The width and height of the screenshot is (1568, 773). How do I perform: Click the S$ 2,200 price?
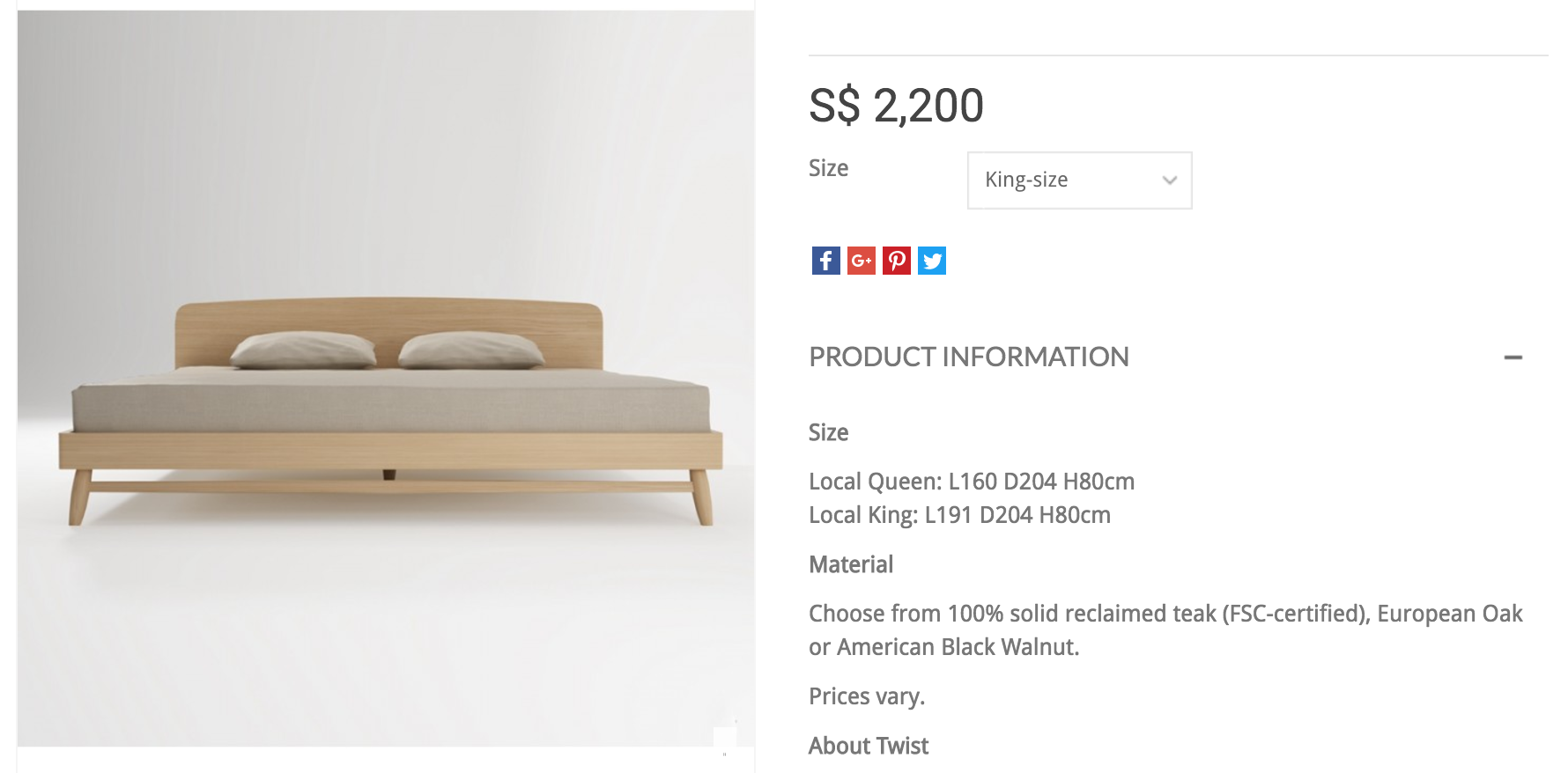(895, 106)
